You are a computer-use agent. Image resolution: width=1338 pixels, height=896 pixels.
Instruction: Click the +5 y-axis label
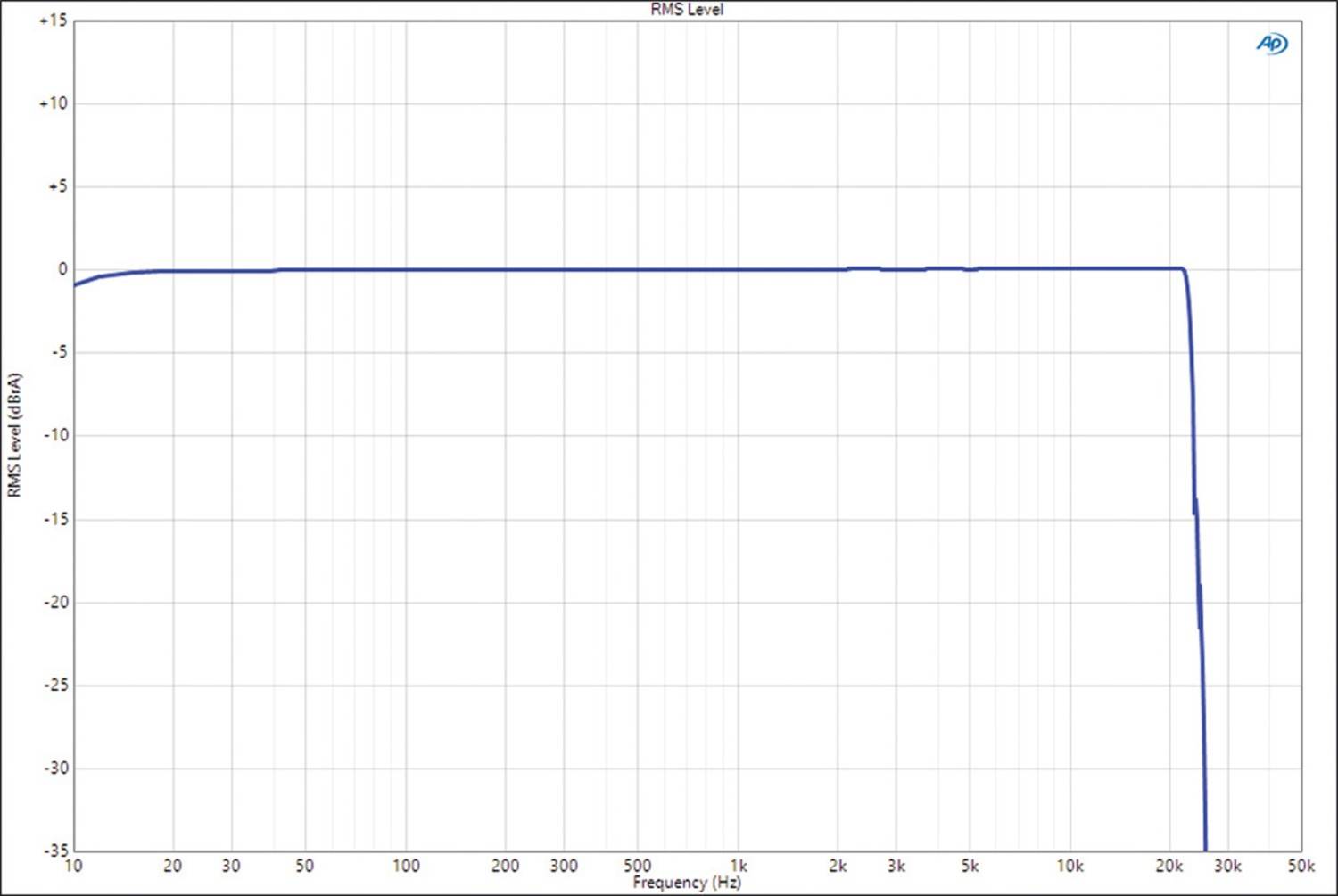pos(58,186)
